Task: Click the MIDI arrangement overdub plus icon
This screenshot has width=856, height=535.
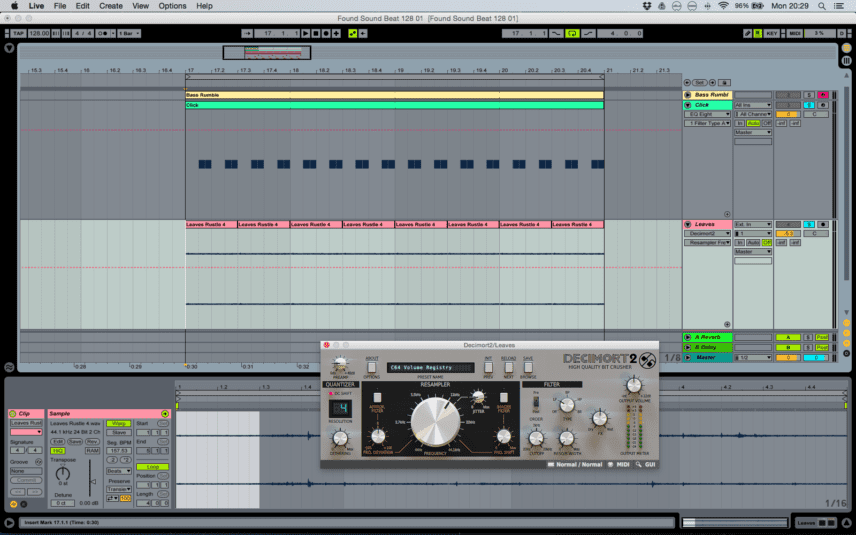Action: 336,33
